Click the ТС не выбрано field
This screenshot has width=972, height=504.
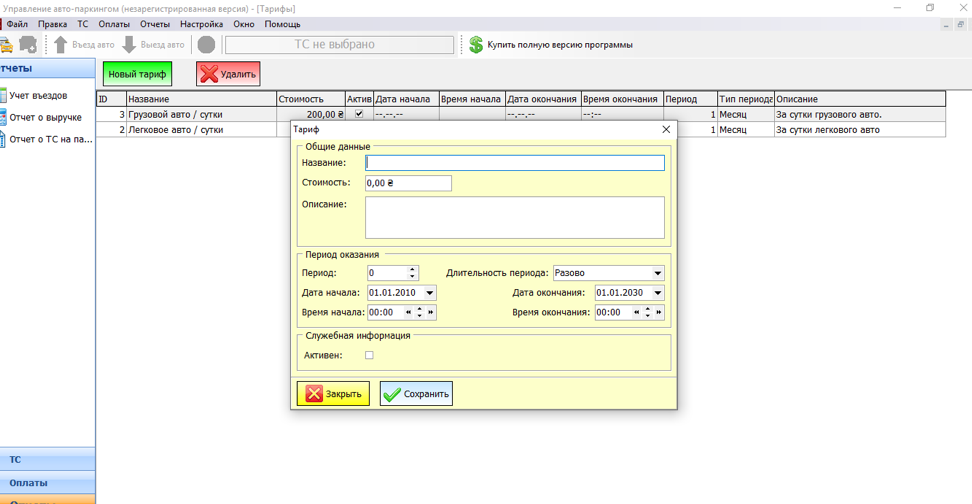(339, 45)
